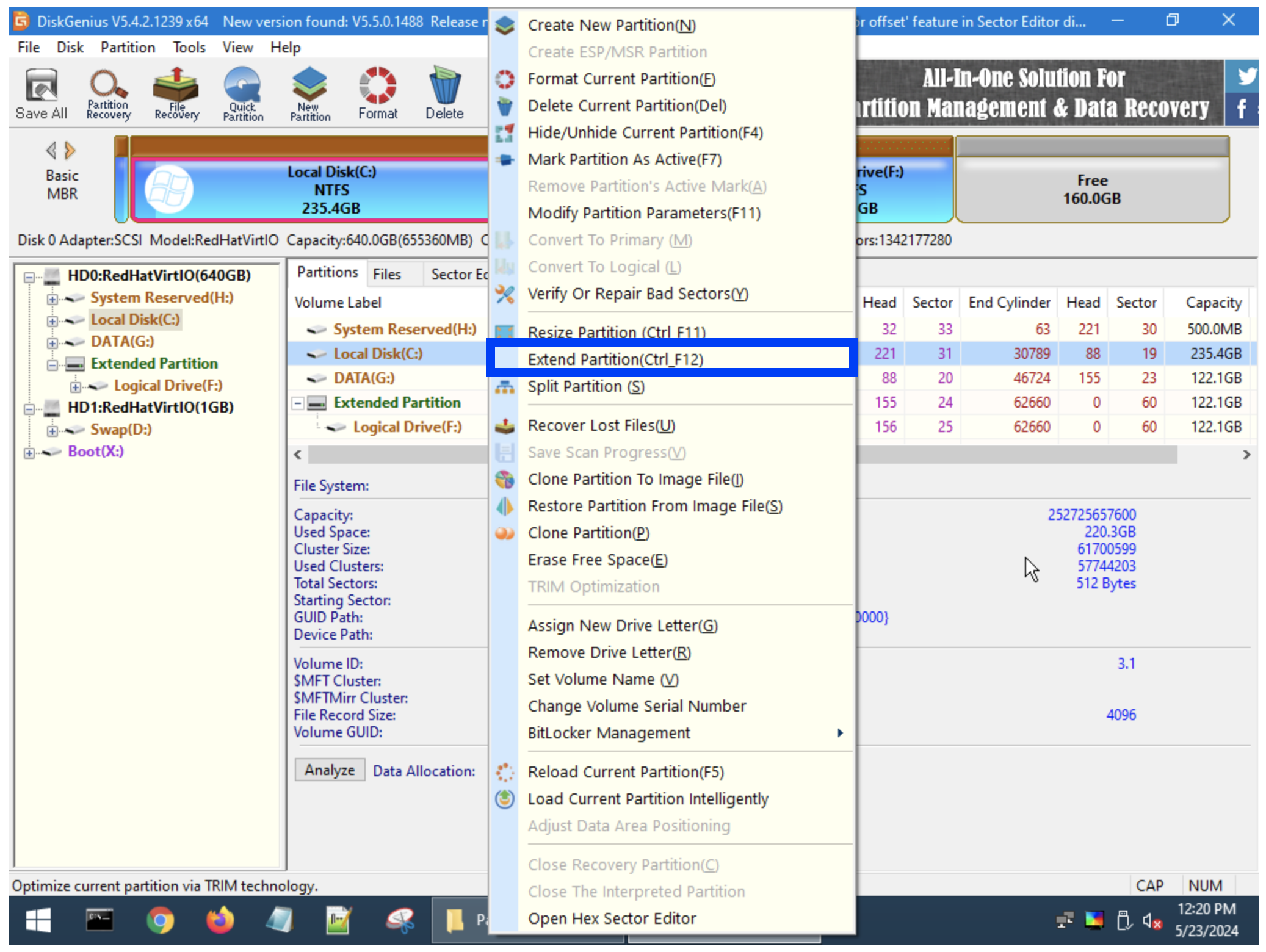Click the Analyze button
The height and width of the screenshot is (952, 1266).
[329, 770]
